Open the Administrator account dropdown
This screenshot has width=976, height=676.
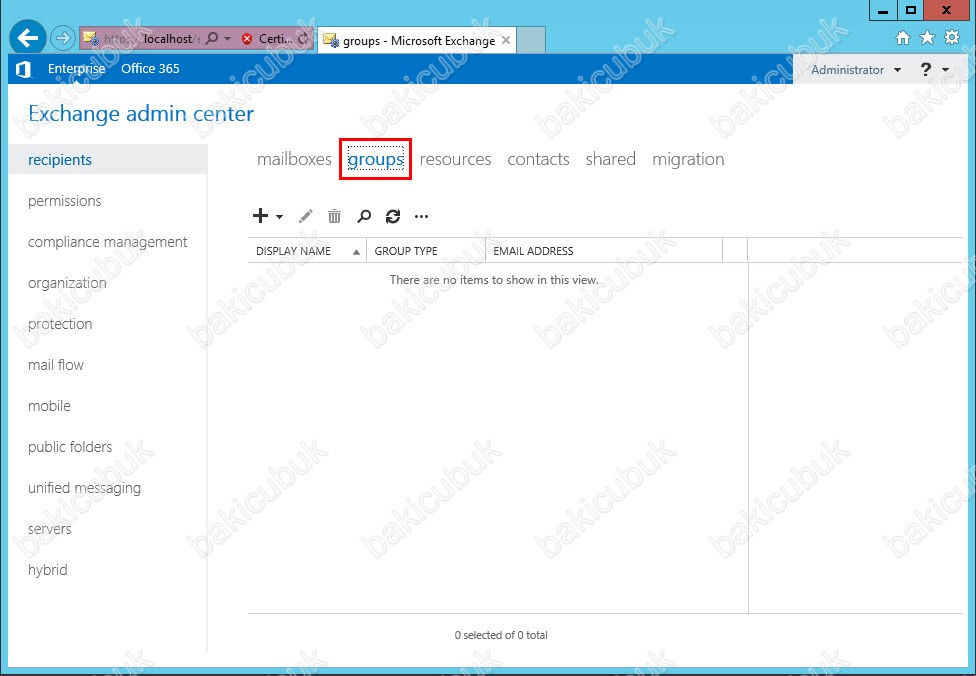pyautogui.click(x=856, y=70)
